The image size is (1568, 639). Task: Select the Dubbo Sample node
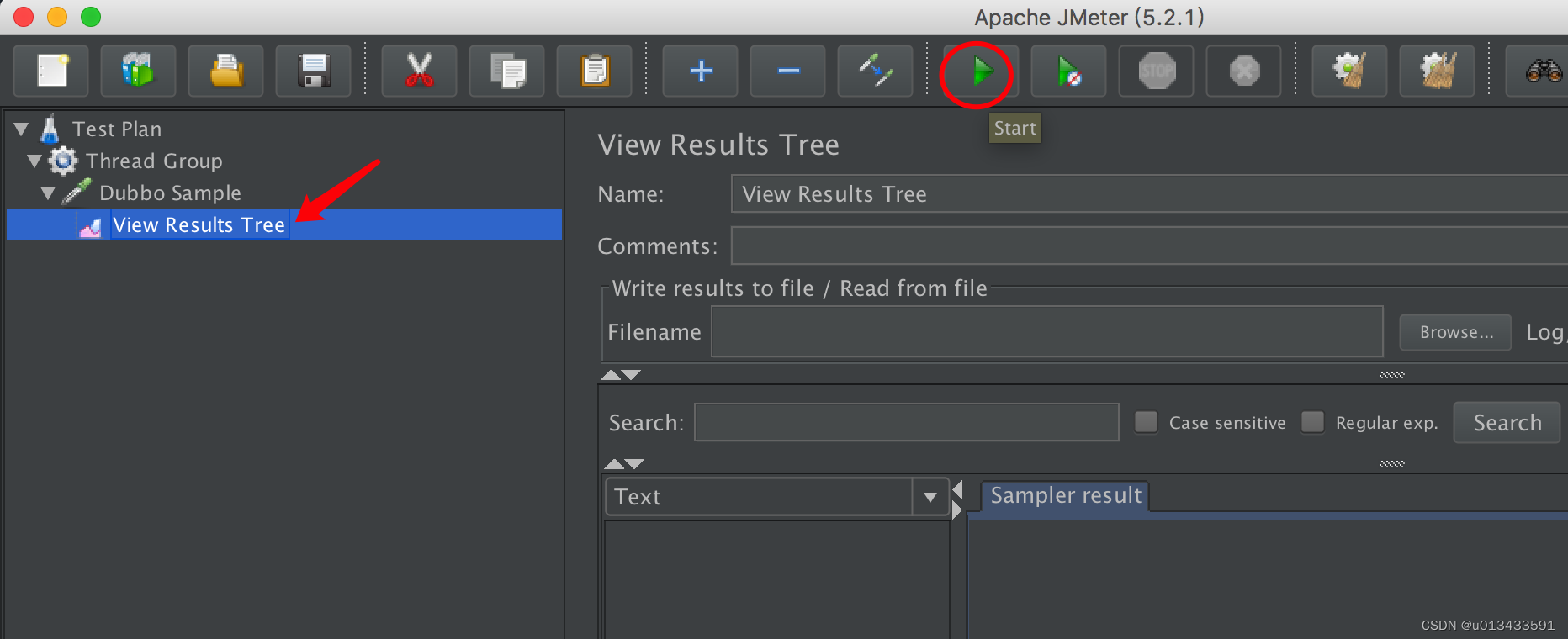171,193
